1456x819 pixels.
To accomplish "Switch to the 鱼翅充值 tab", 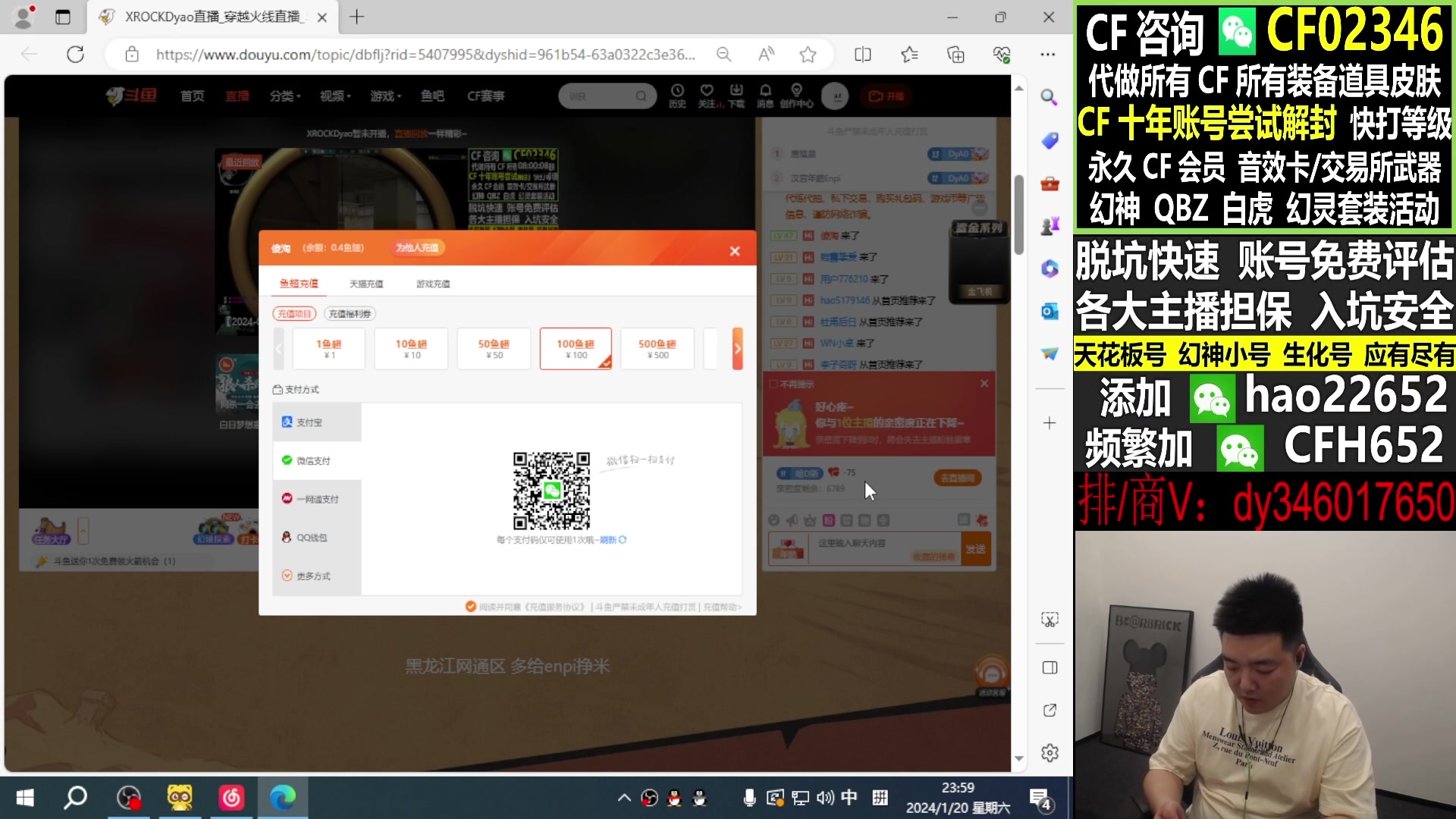I will [x=299, y=284].
